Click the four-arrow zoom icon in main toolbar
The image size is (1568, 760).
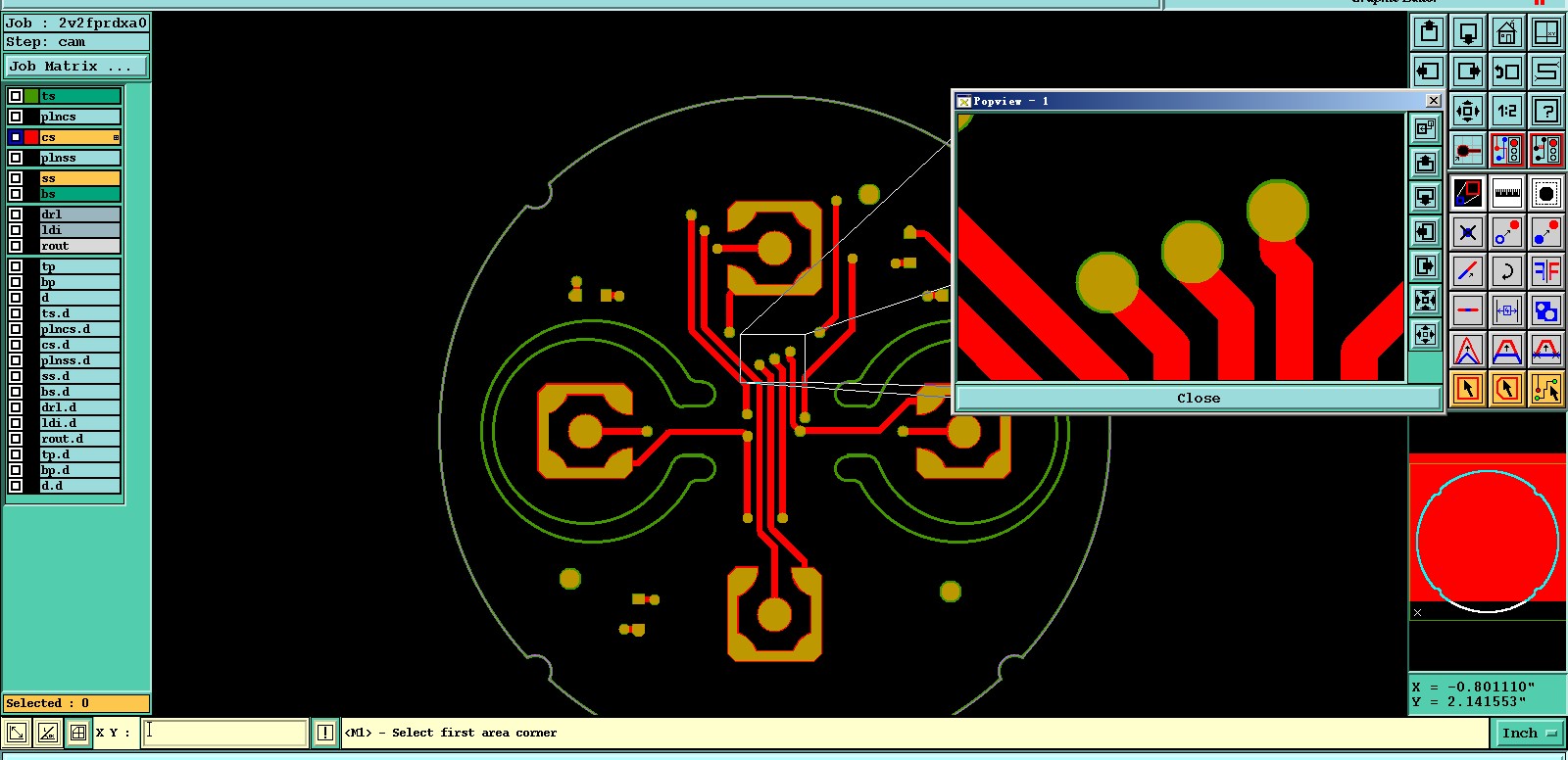point(1468,111)
